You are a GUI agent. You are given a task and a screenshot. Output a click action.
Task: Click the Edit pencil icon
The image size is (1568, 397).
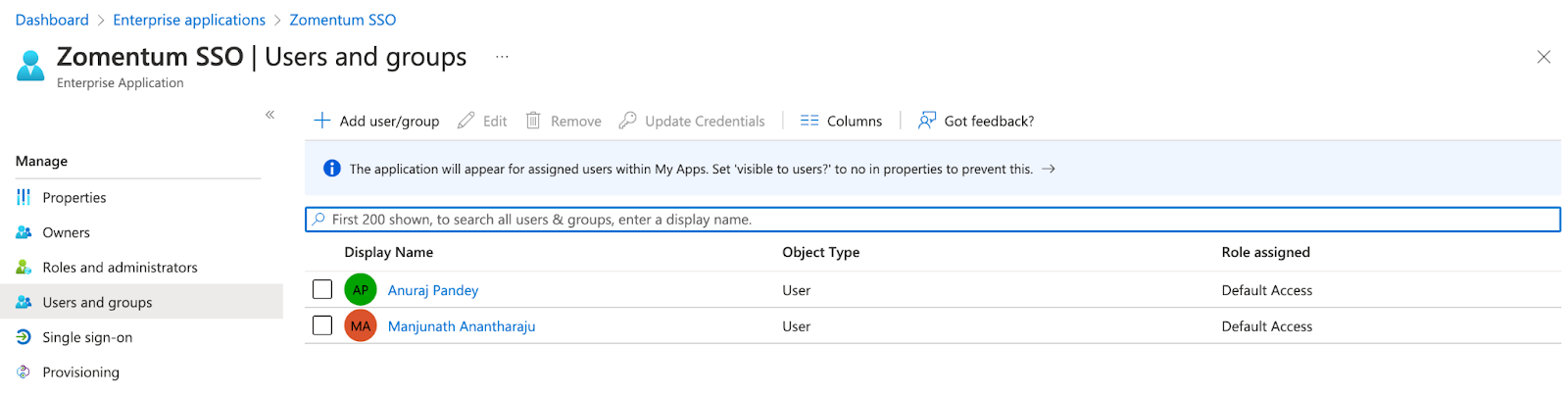(466, 121)
